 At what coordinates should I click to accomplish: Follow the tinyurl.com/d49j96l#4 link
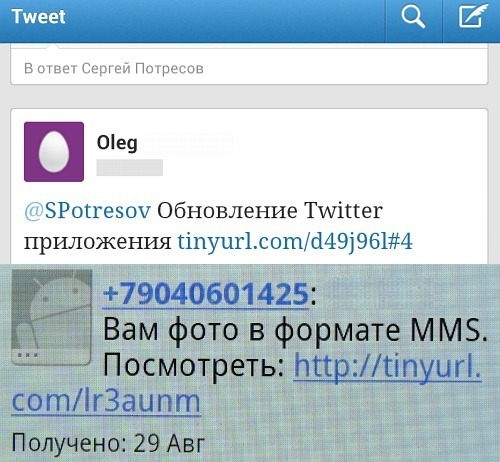click(295, 241)
